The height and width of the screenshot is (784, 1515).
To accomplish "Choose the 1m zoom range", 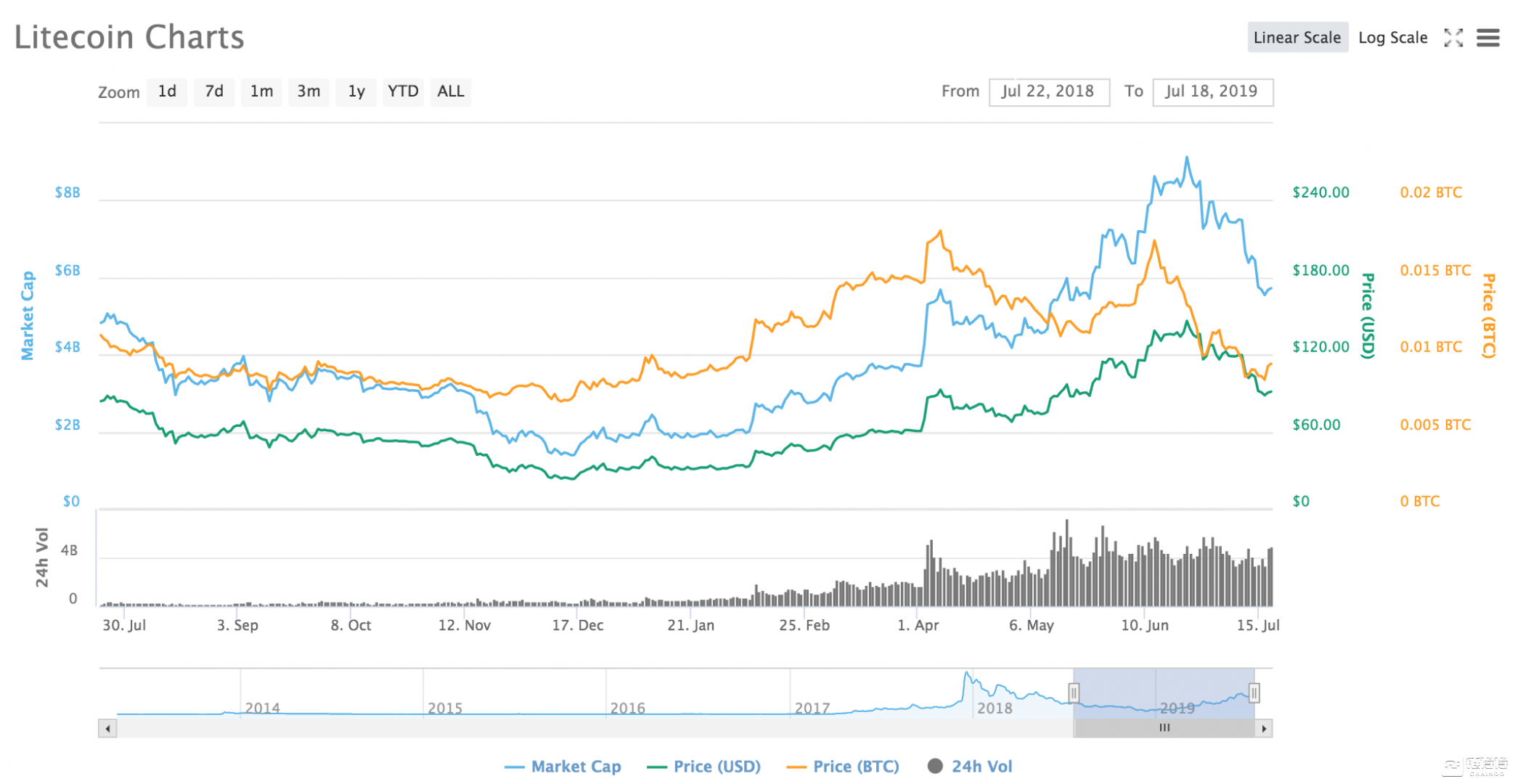I will [261, 91].
